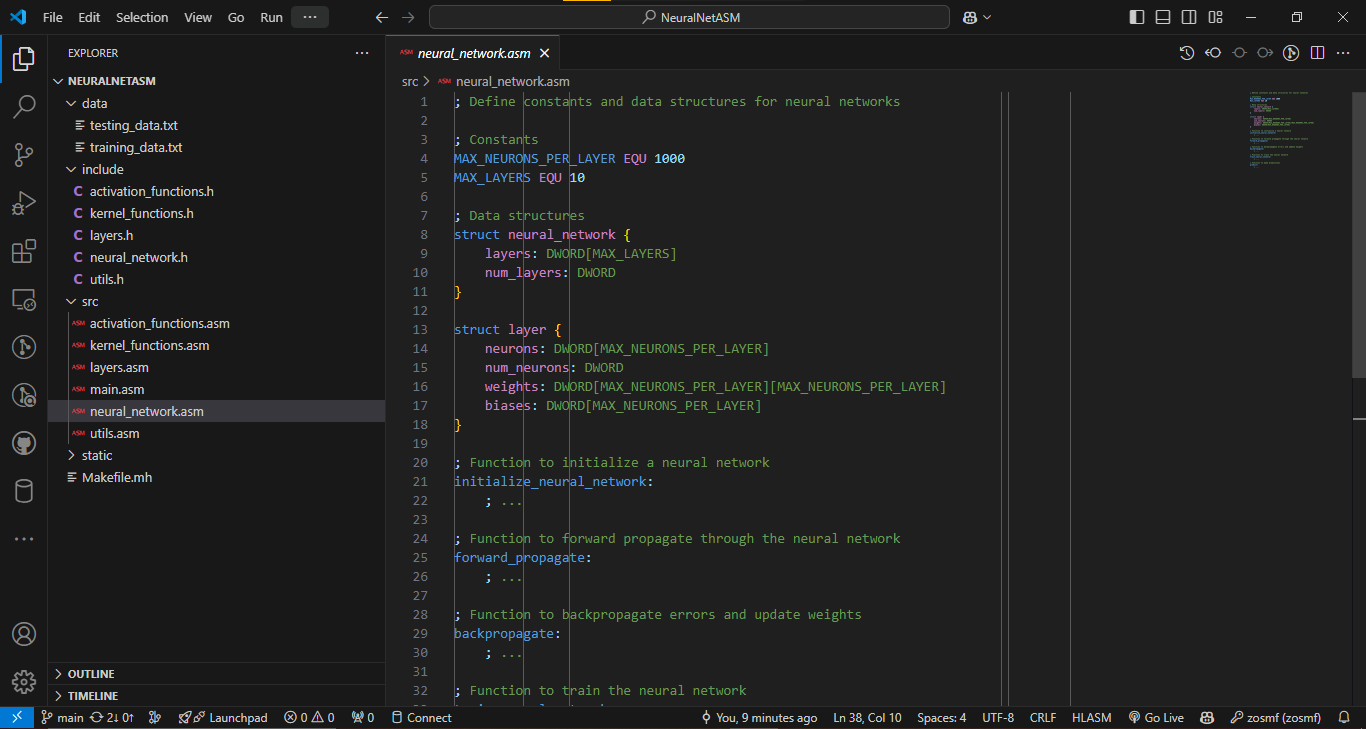Change language mode HLASM
The height and width of the screenshot is (729, 1366).
click(1091, 717)
